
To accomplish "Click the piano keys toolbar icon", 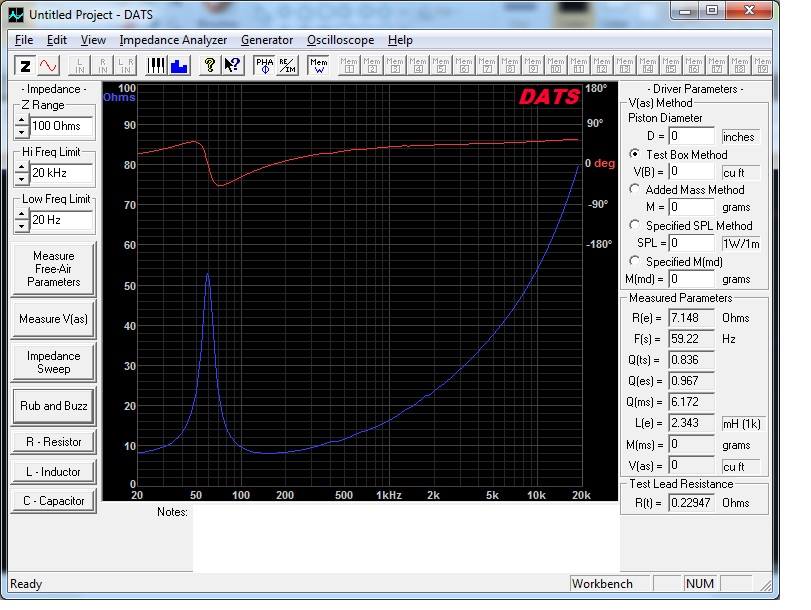I will pos(156,66).
